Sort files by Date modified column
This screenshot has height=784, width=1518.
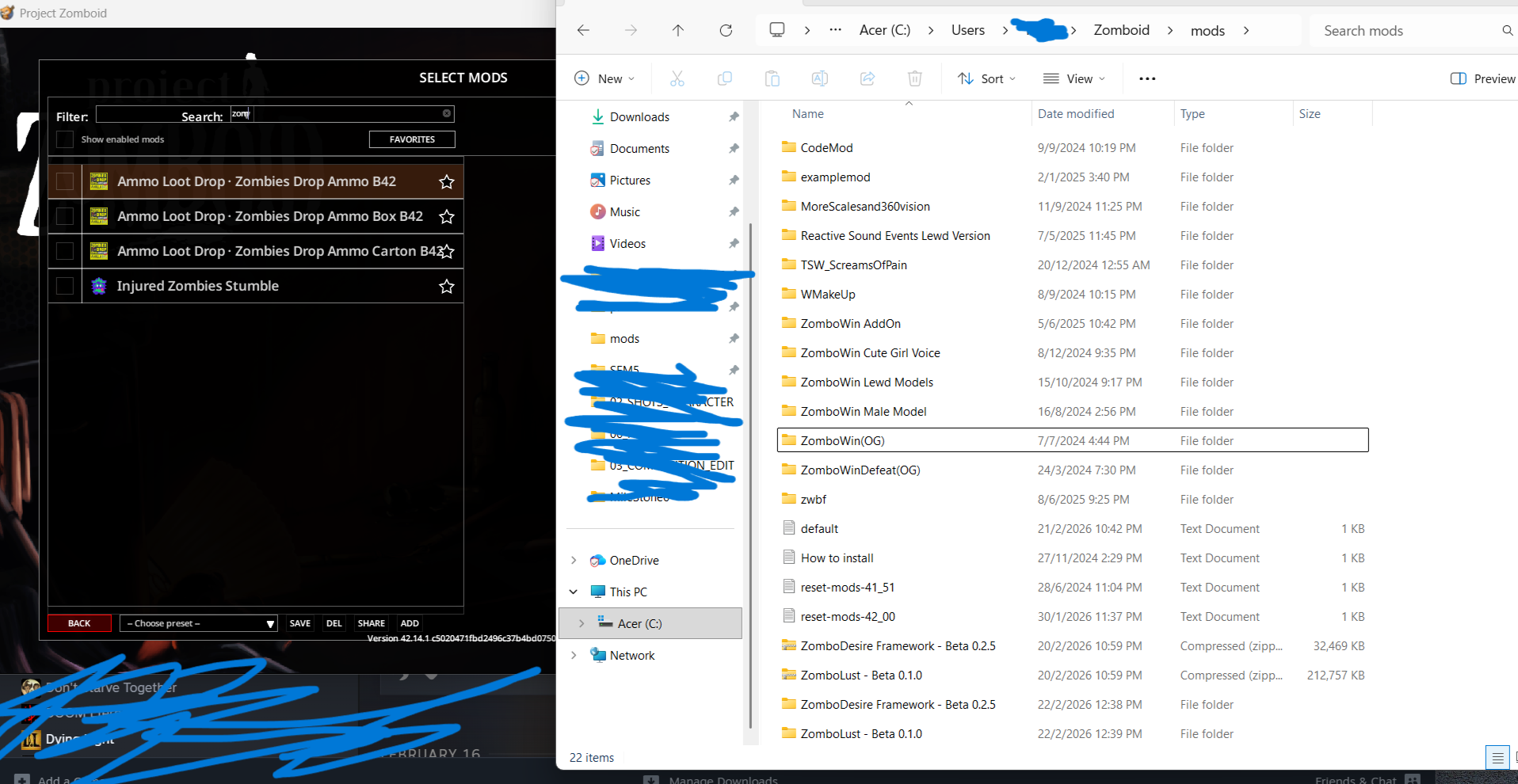(x=1076, y=114)
